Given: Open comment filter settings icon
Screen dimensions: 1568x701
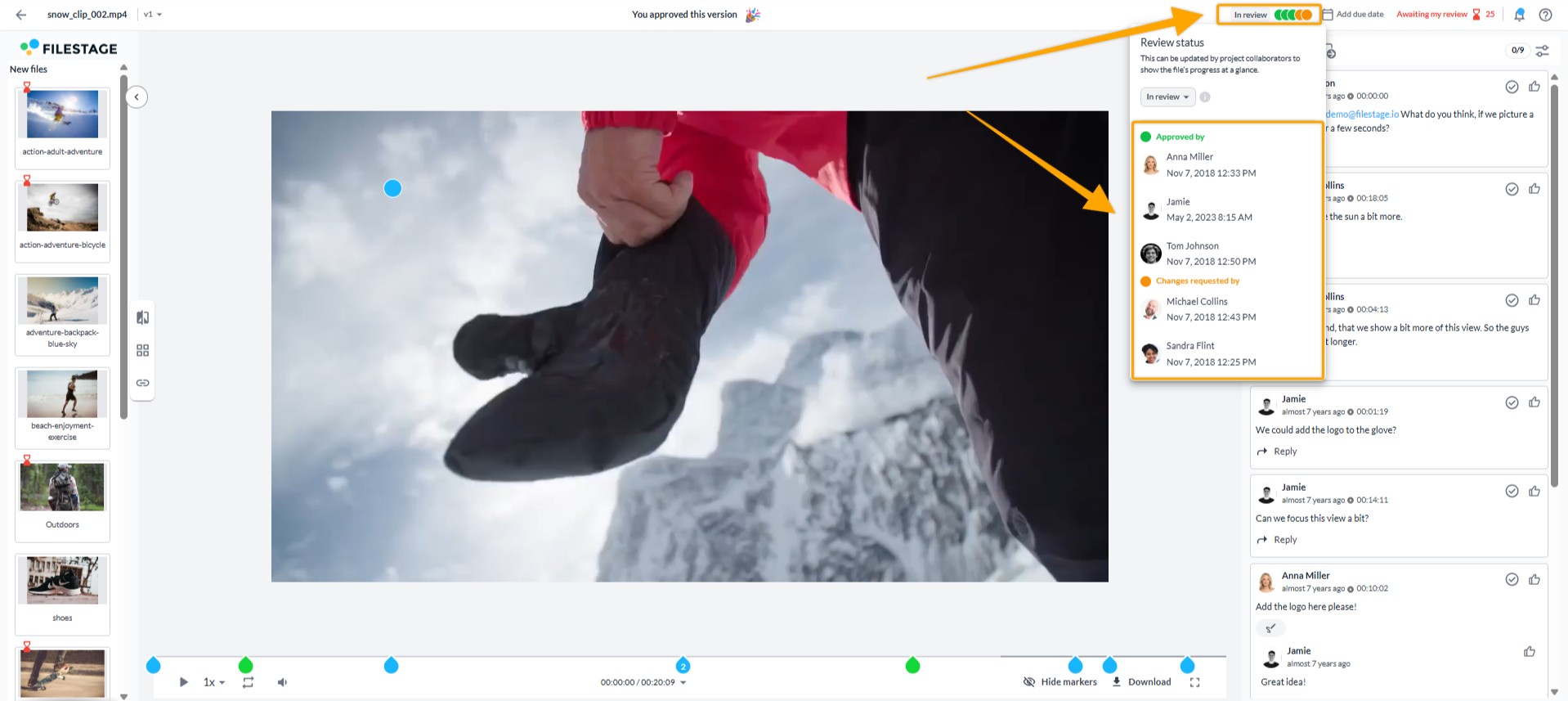Looking at the screenshot, I should click(1542, 51).
